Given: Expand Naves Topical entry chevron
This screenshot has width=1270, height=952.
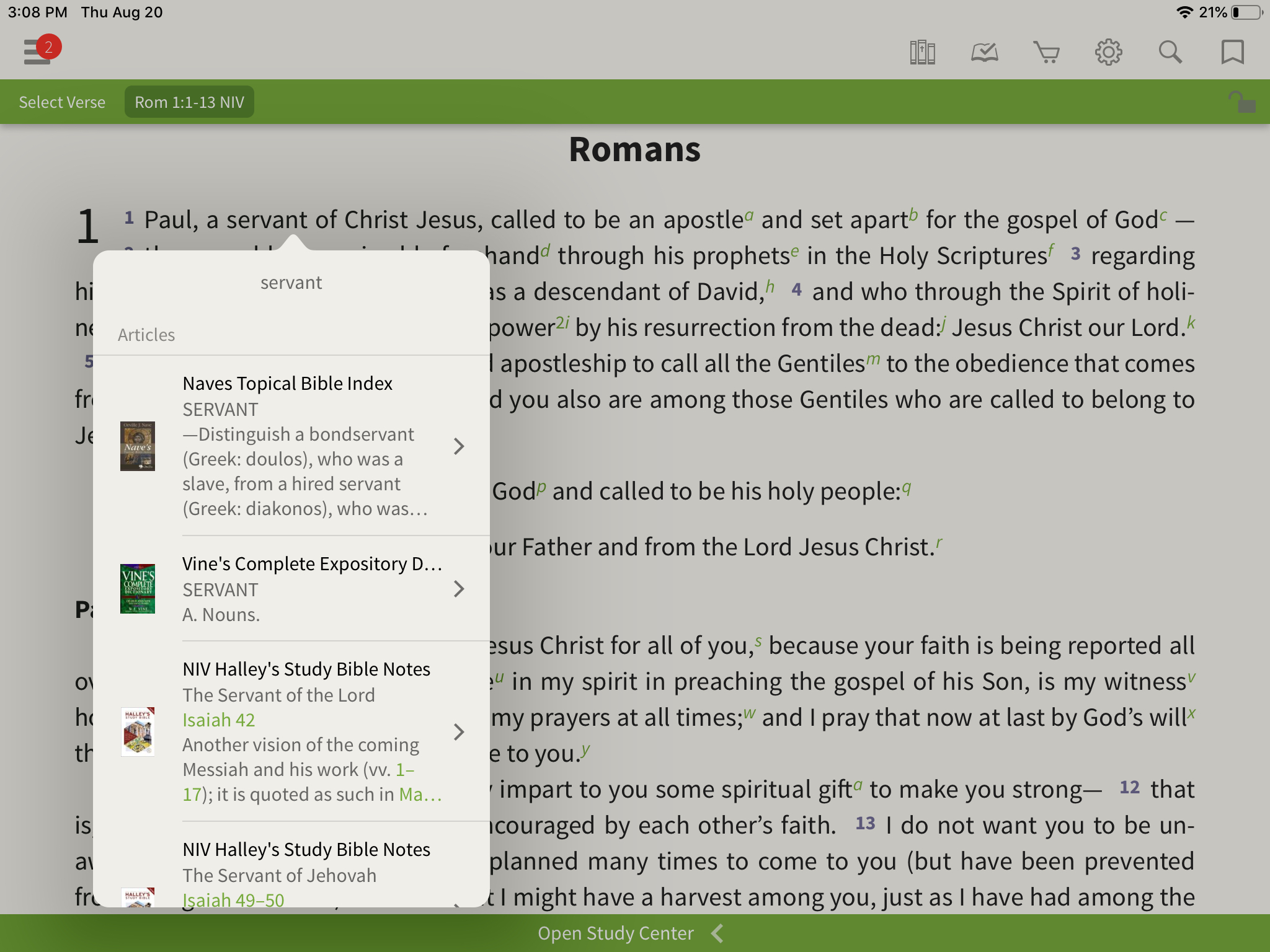Looking at the screenshot, I should [x=459, y=446].
